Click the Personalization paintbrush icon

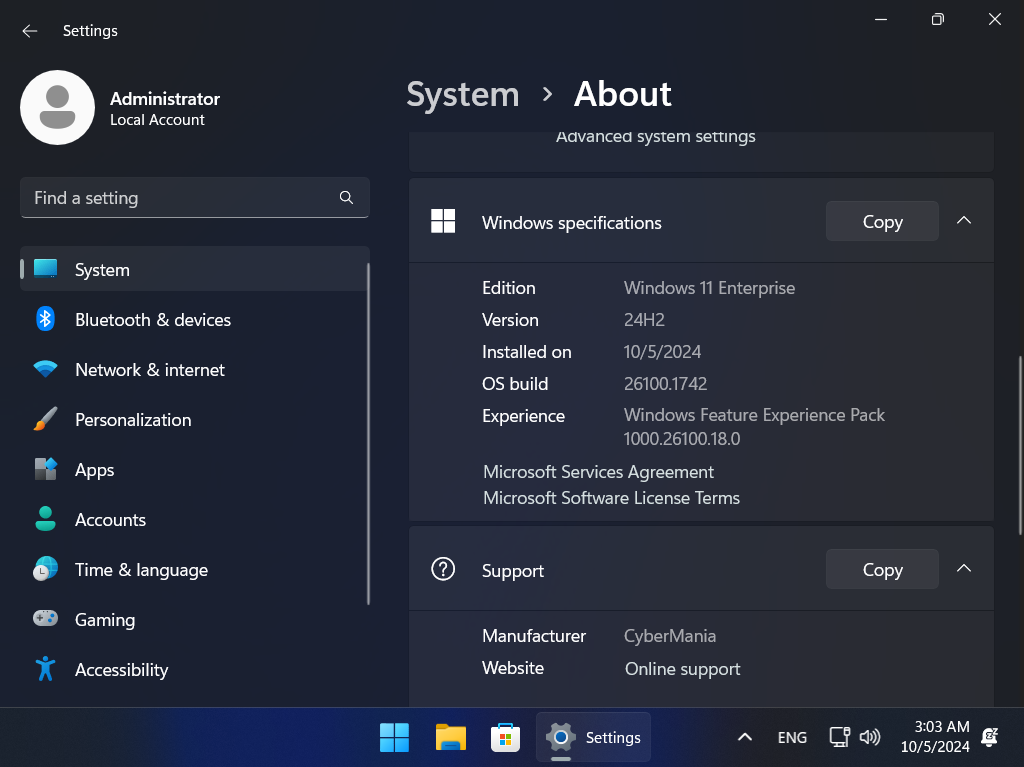tap(45, 419)
